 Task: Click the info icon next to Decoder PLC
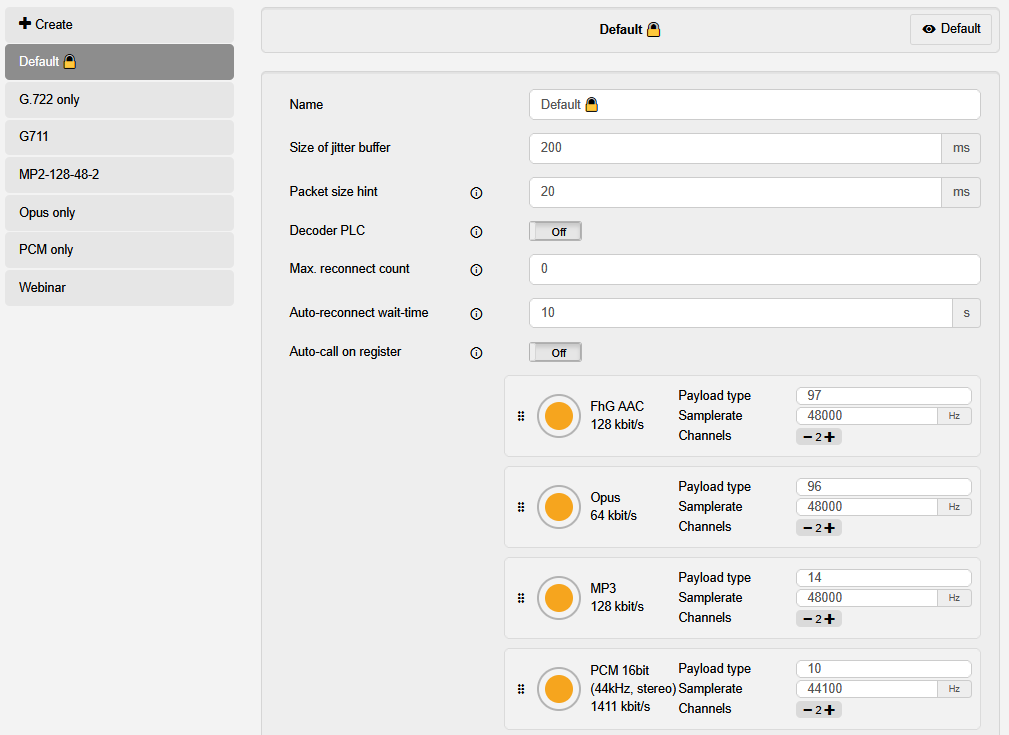pos(476,232)
